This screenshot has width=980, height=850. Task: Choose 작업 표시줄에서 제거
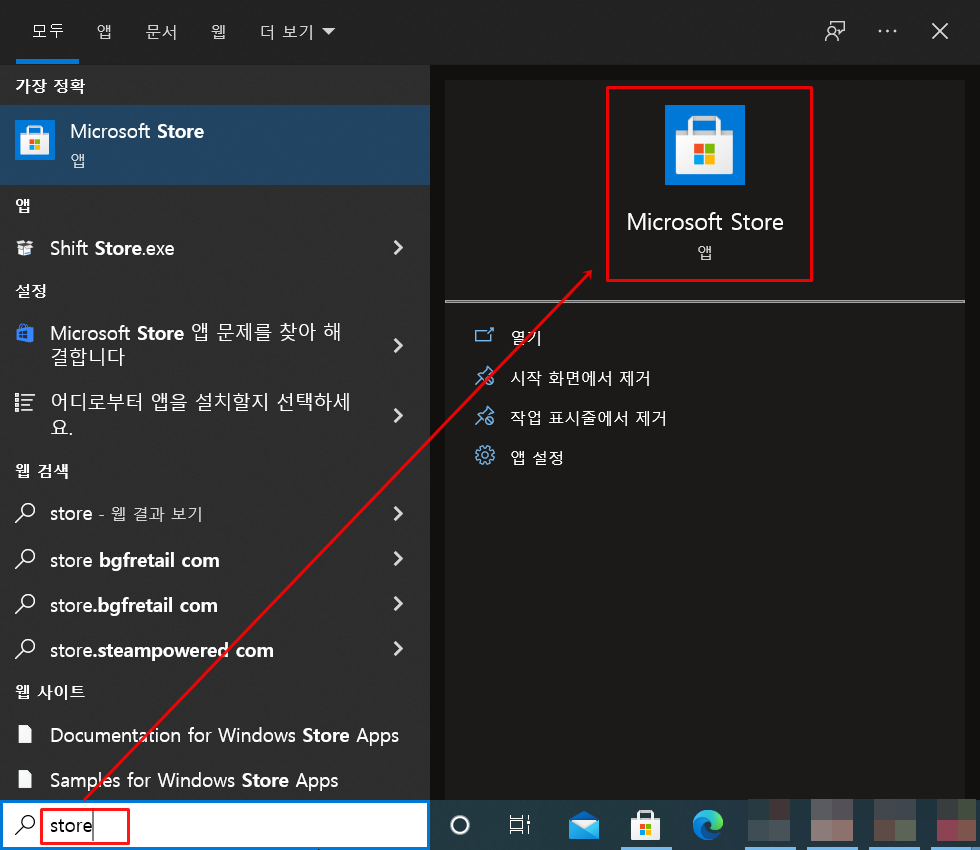588,418
